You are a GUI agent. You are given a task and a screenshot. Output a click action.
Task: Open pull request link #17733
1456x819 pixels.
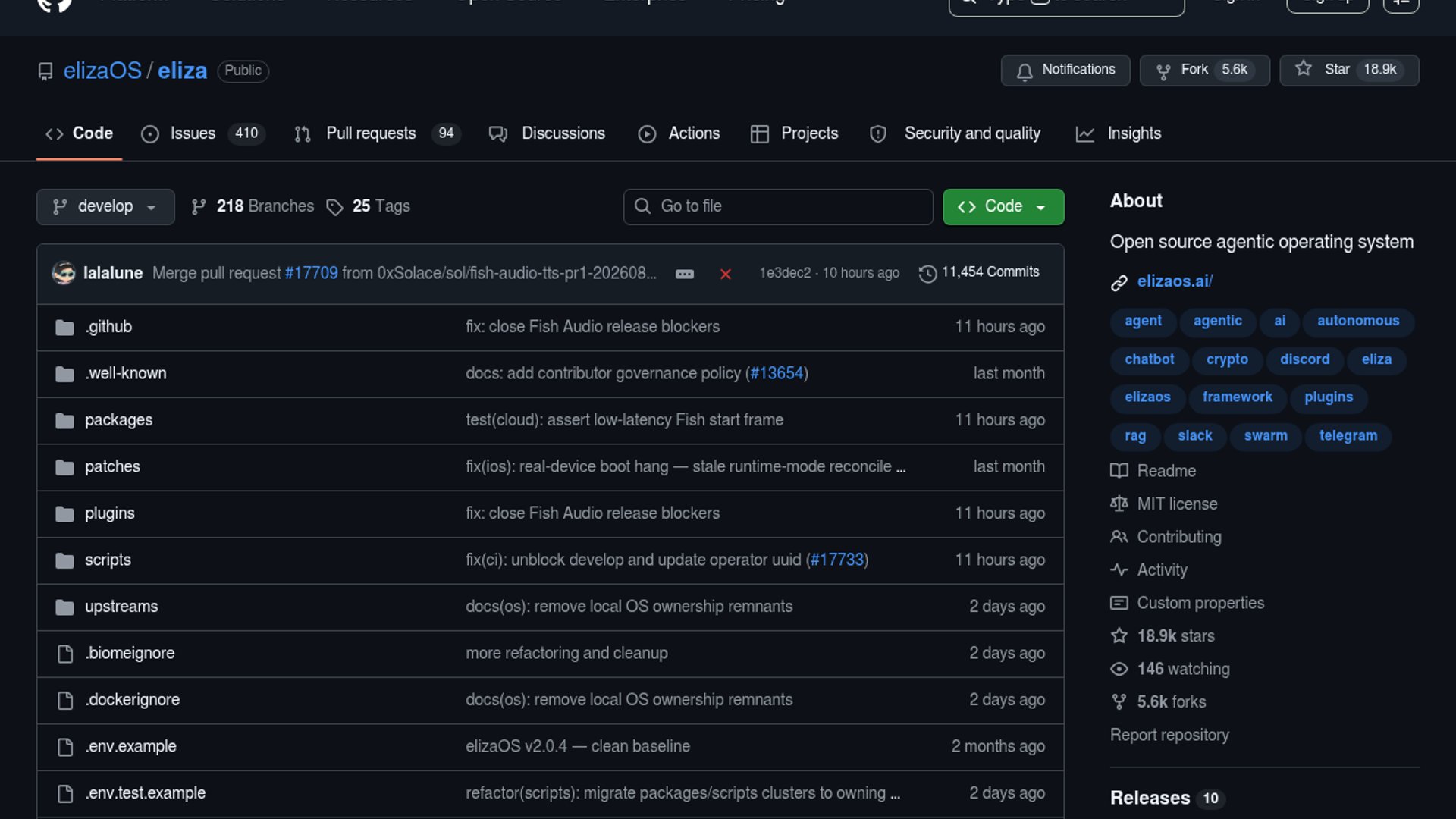click(x=837, y=560)
